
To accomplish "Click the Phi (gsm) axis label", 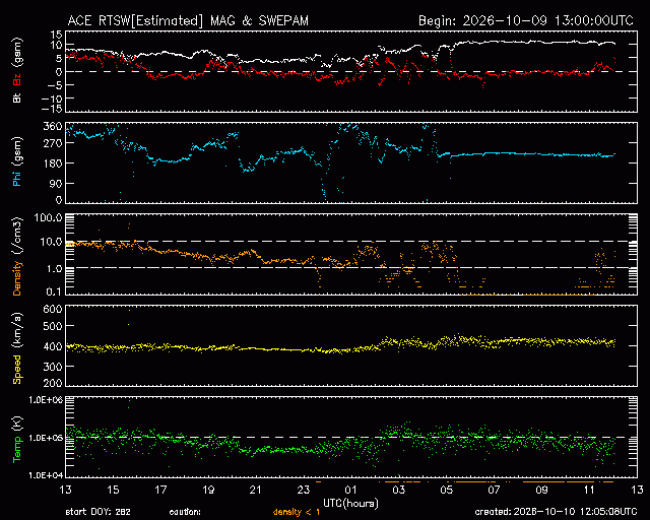I will 17,162.
